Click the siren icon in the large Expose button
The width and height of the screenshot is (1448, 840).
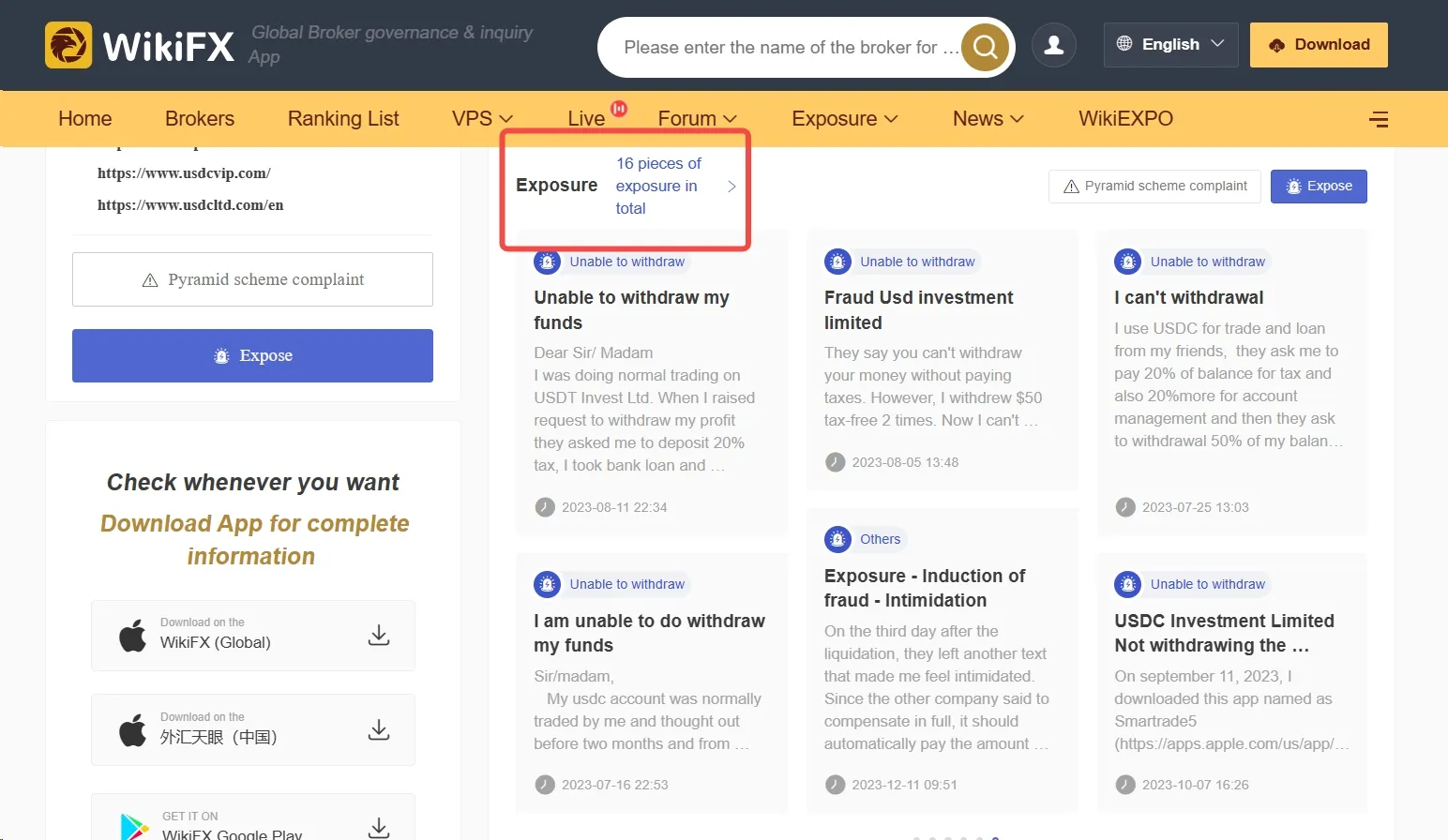pyautogui.click(x=221, y=356)
